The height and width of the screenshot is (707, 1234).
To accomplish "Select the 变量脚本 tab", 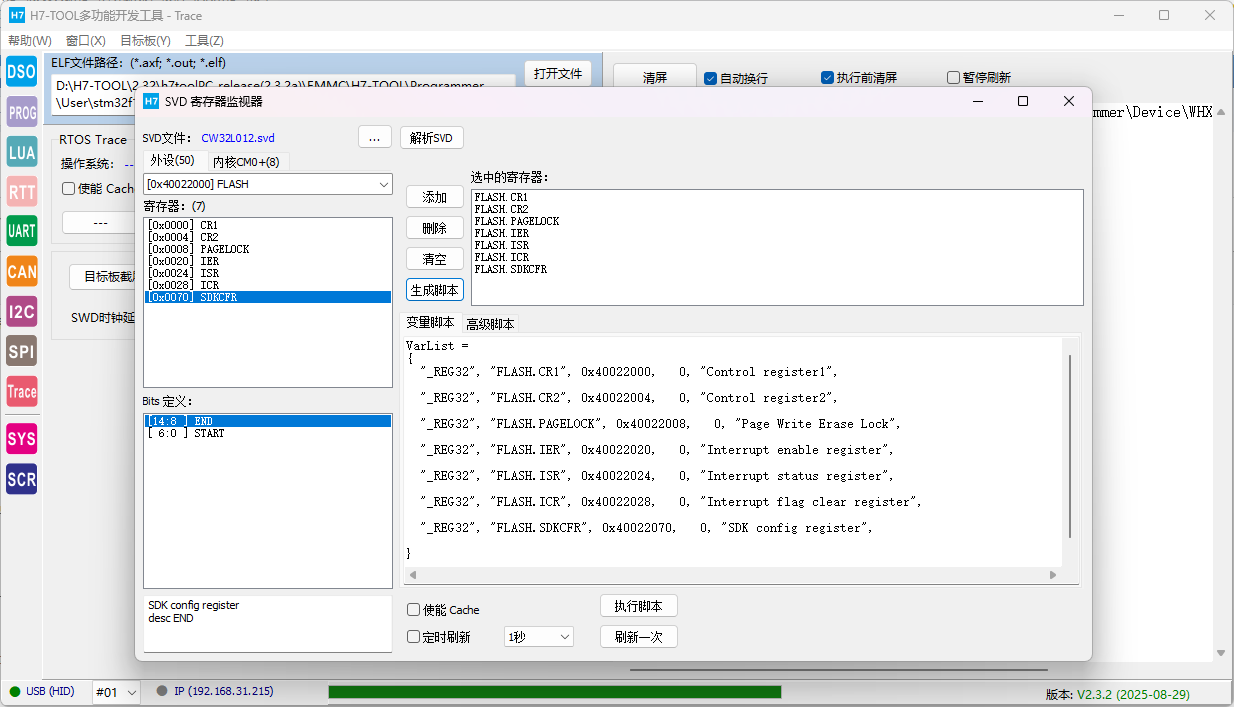I will [430, 323].
